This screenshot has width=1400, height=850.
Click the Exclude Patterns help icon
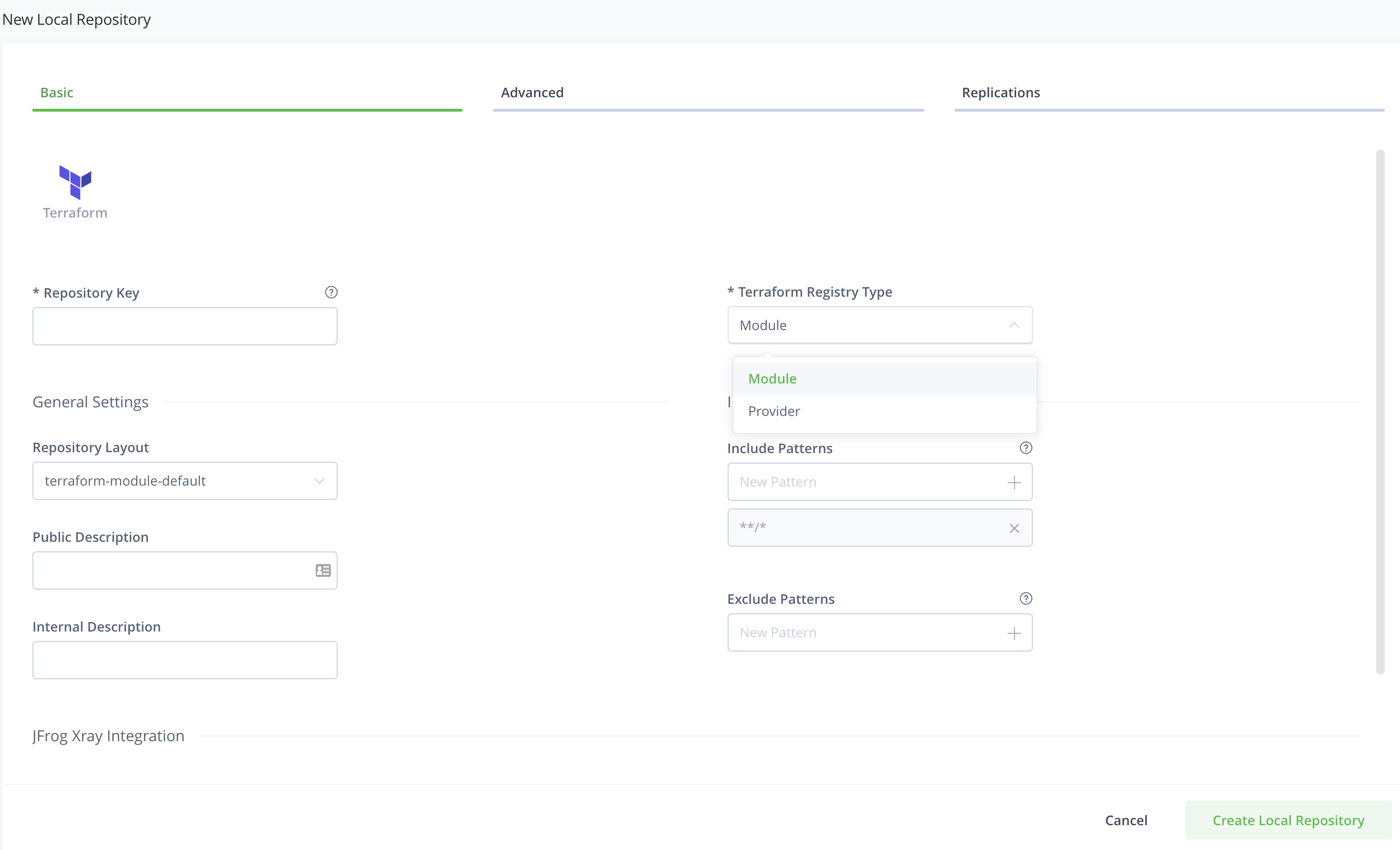tap(1026, 598)
